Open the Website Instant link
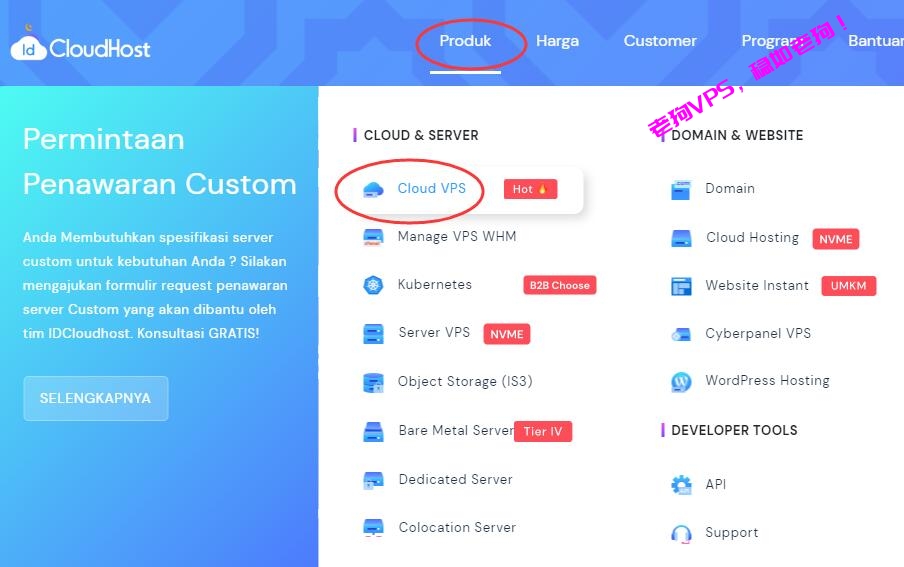This screenshot has height=567, width=904. pos(757,286)
